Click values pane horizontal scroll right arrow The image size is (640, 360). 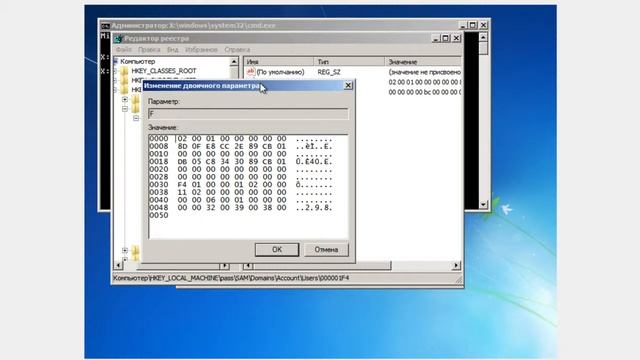point(456,266)
